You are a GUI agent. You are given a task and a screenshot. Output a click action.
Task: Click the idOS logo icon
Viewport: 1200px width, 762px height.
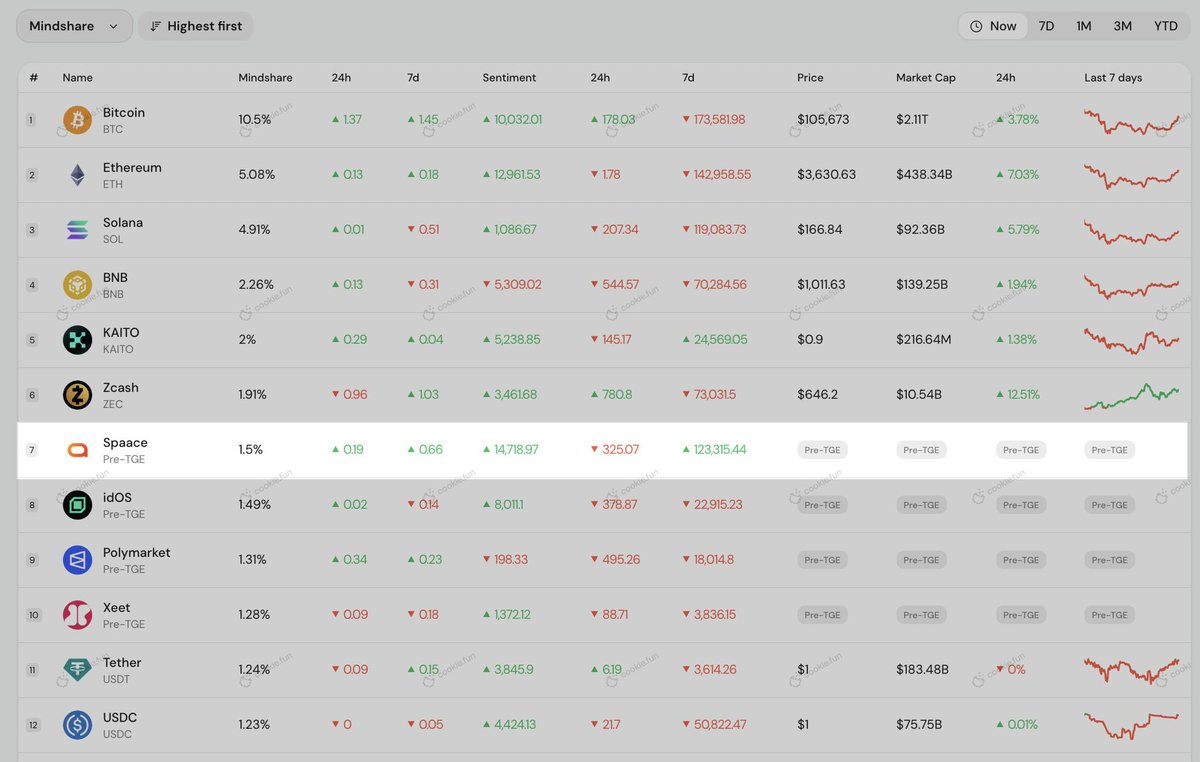(77, 505)
